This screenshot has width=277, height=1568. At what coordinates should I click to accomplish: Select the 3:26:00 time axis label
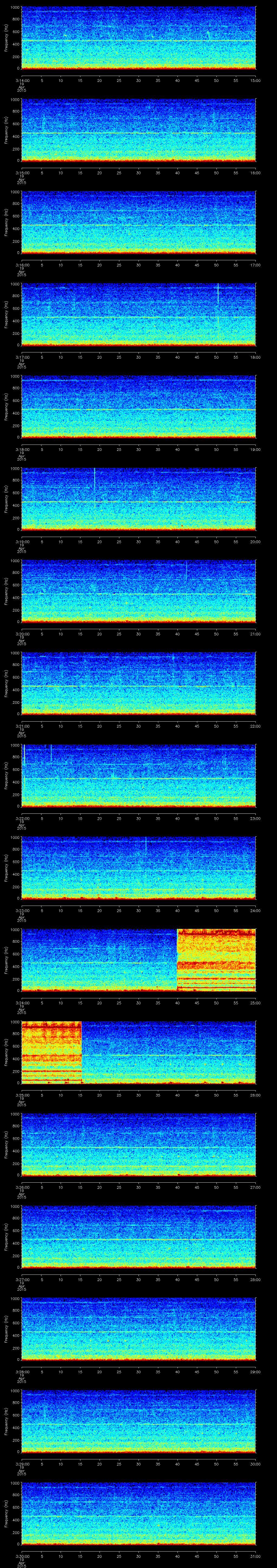pyautogui.click(x=22, y=1187)
